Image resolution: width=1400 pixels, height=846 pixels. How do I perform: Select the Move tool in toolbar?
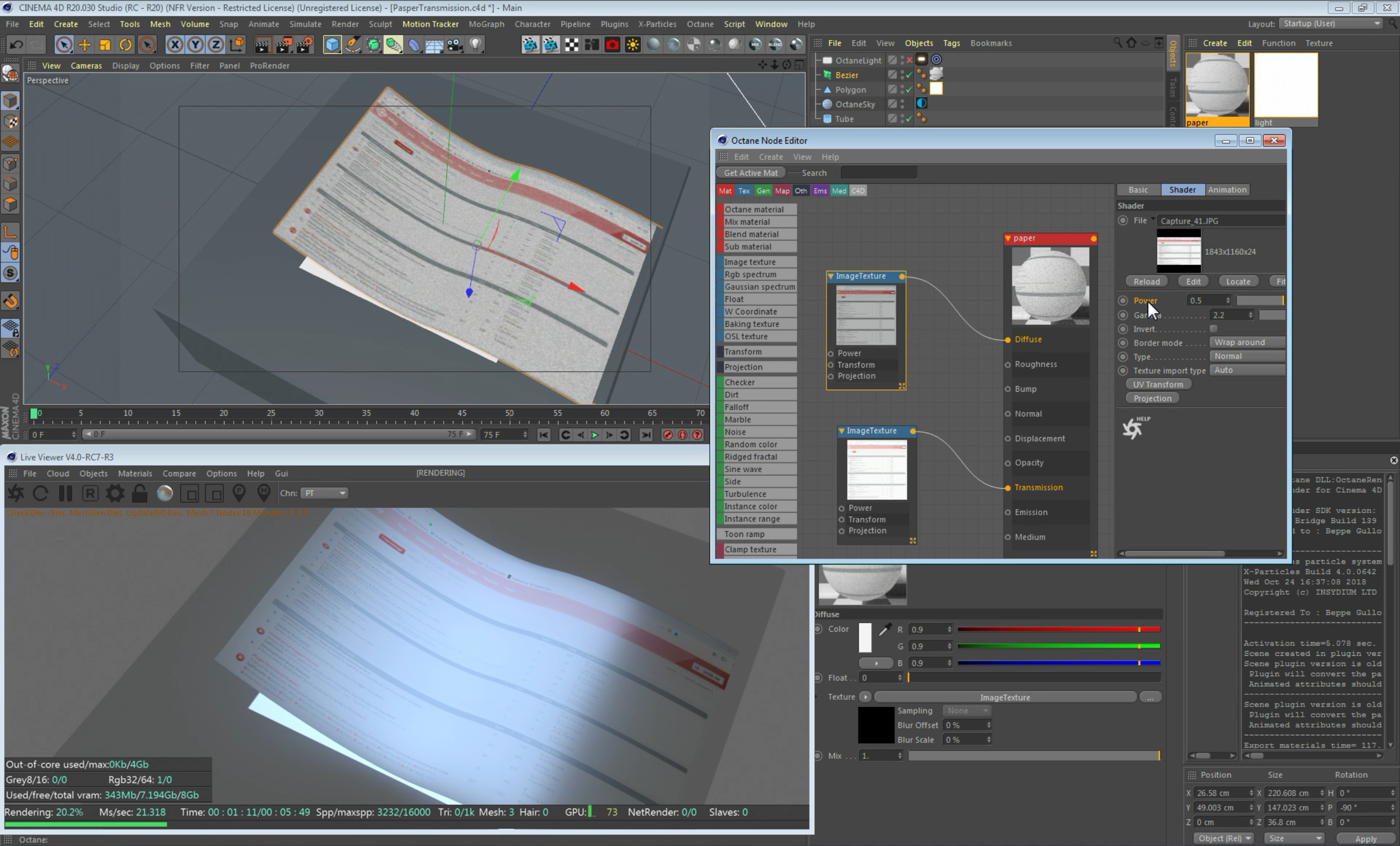coord(84,44)
